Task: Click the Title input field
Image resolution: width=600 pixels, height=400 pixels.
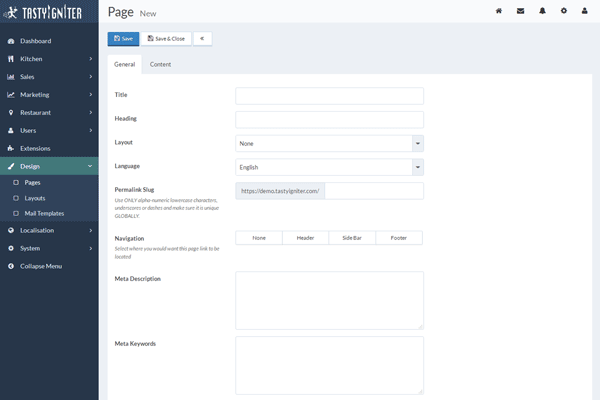Action: pyautogui.click(x=329, y=96)
